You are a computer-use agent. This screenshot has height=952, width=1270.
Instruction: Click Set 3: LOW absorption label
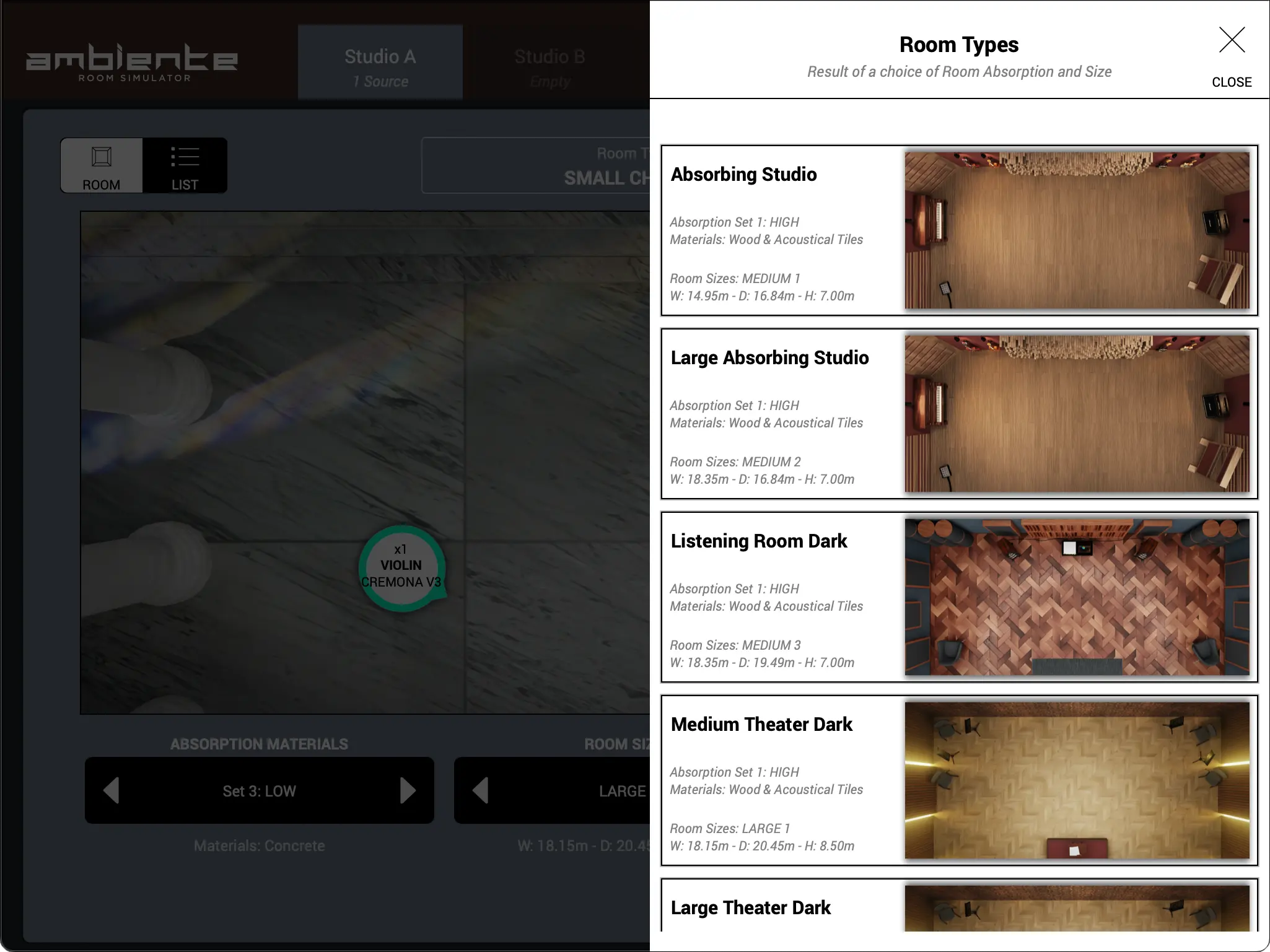[259, 791]
